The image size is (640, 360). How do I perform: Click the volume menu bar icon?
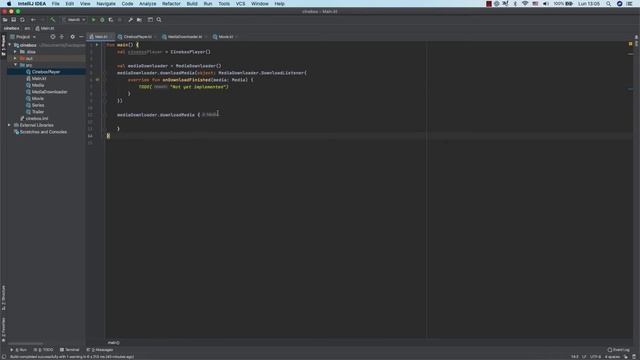tap(546, 4)
